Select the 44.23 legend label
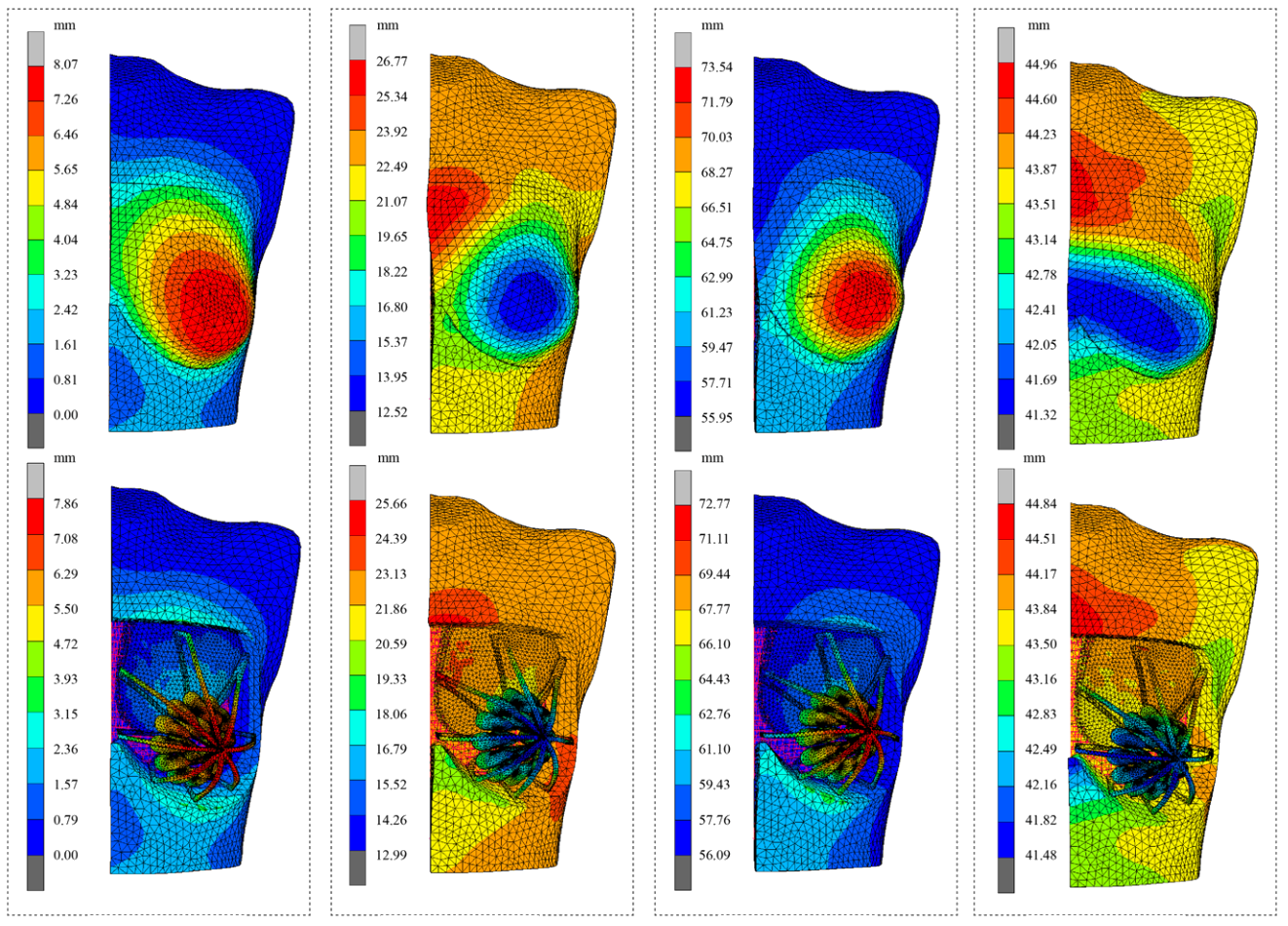The height and width of the screenshot is (926, 1288). tap(1042, 135)
